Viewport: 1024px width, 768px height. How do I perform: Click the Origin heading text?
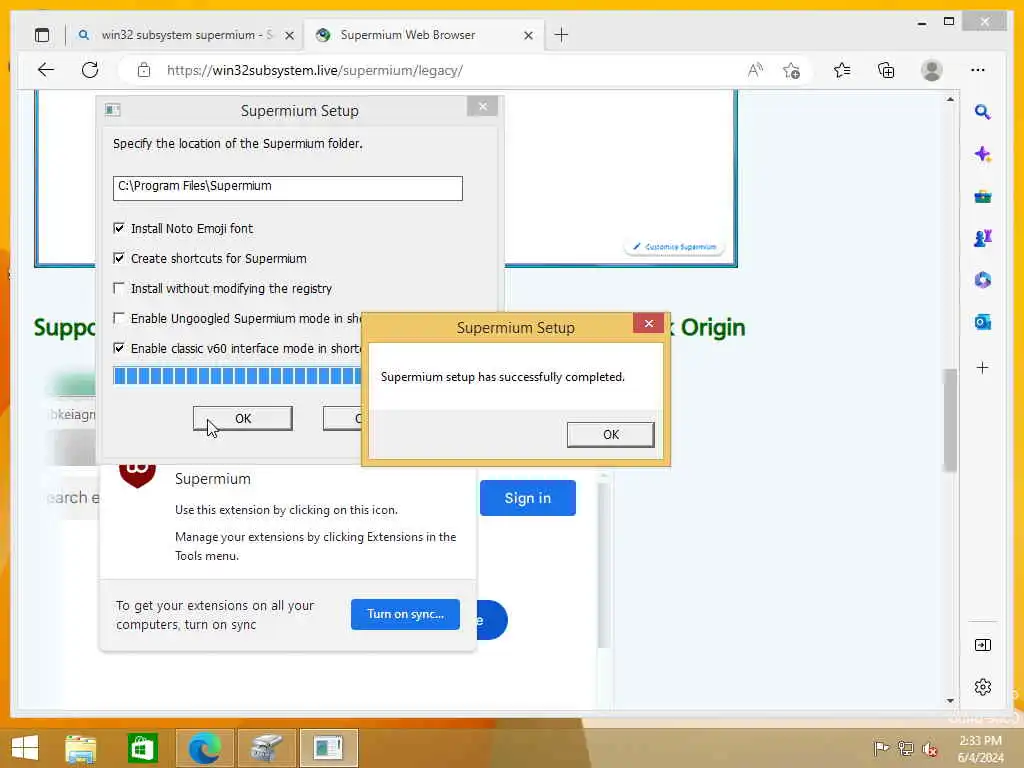pos(712,327)
